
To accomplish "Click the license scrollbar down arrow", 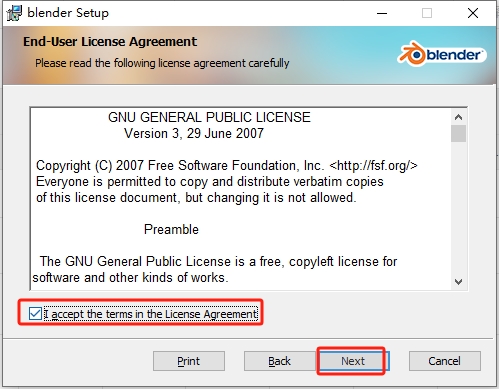I will coord(459,282).
